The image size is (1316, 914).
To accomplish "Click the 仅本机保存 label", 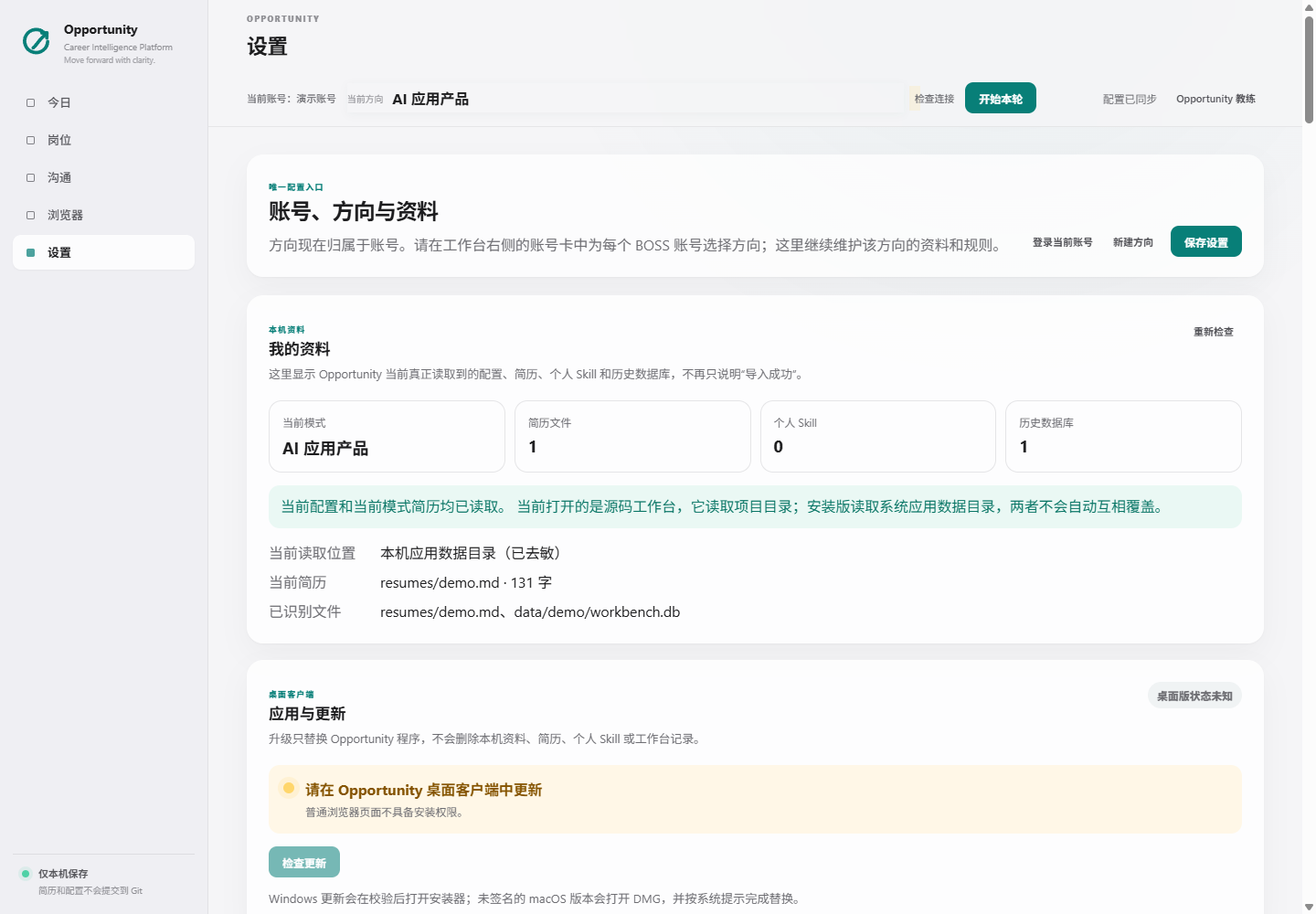I will coord(63,874).
